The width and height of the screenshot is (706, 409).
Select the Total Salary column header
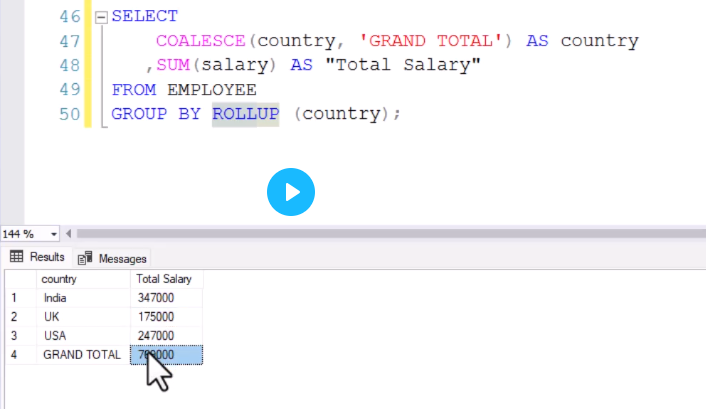click(166, 279)
